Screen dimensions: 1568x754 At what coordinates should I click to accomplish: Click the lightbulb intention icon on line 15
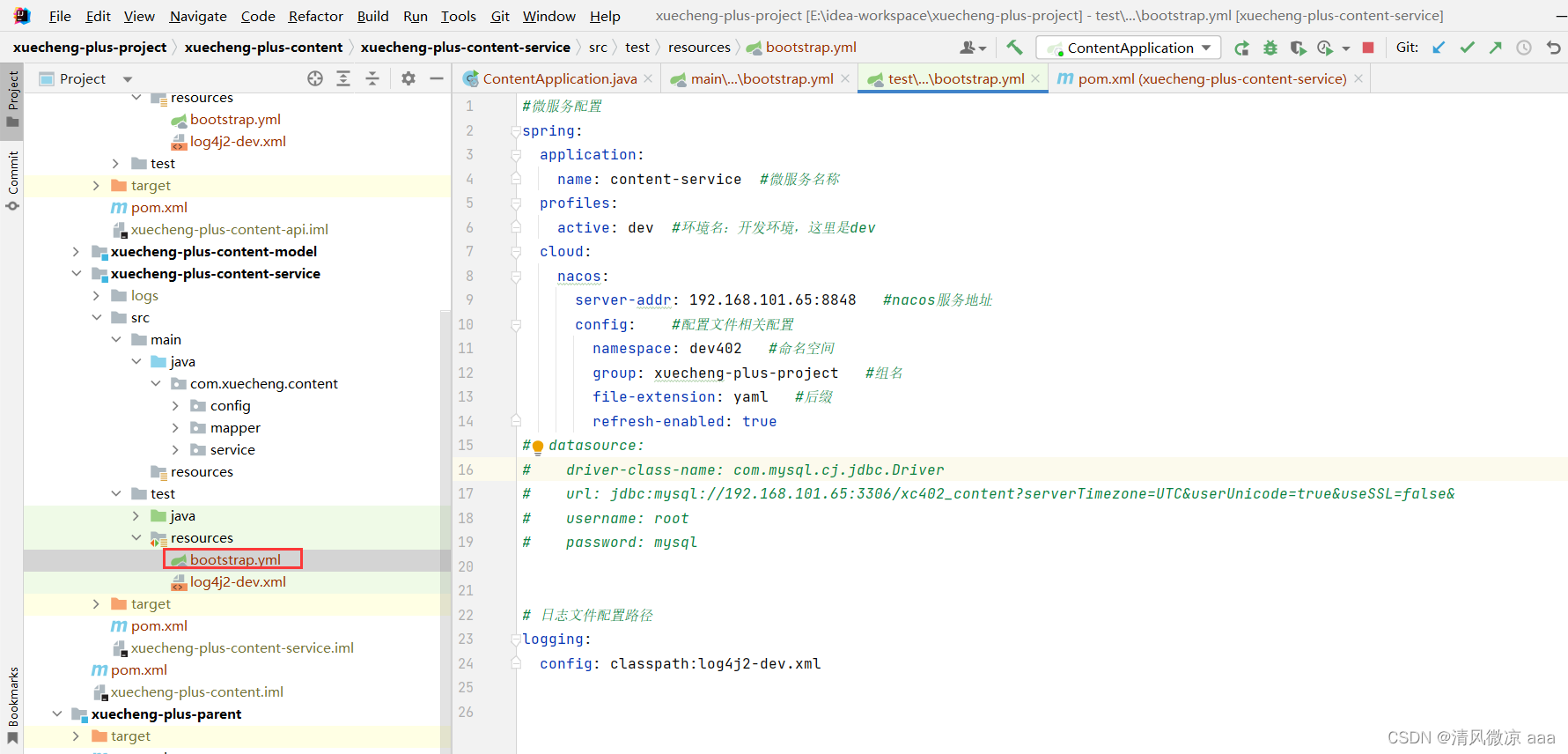(538, 447)
